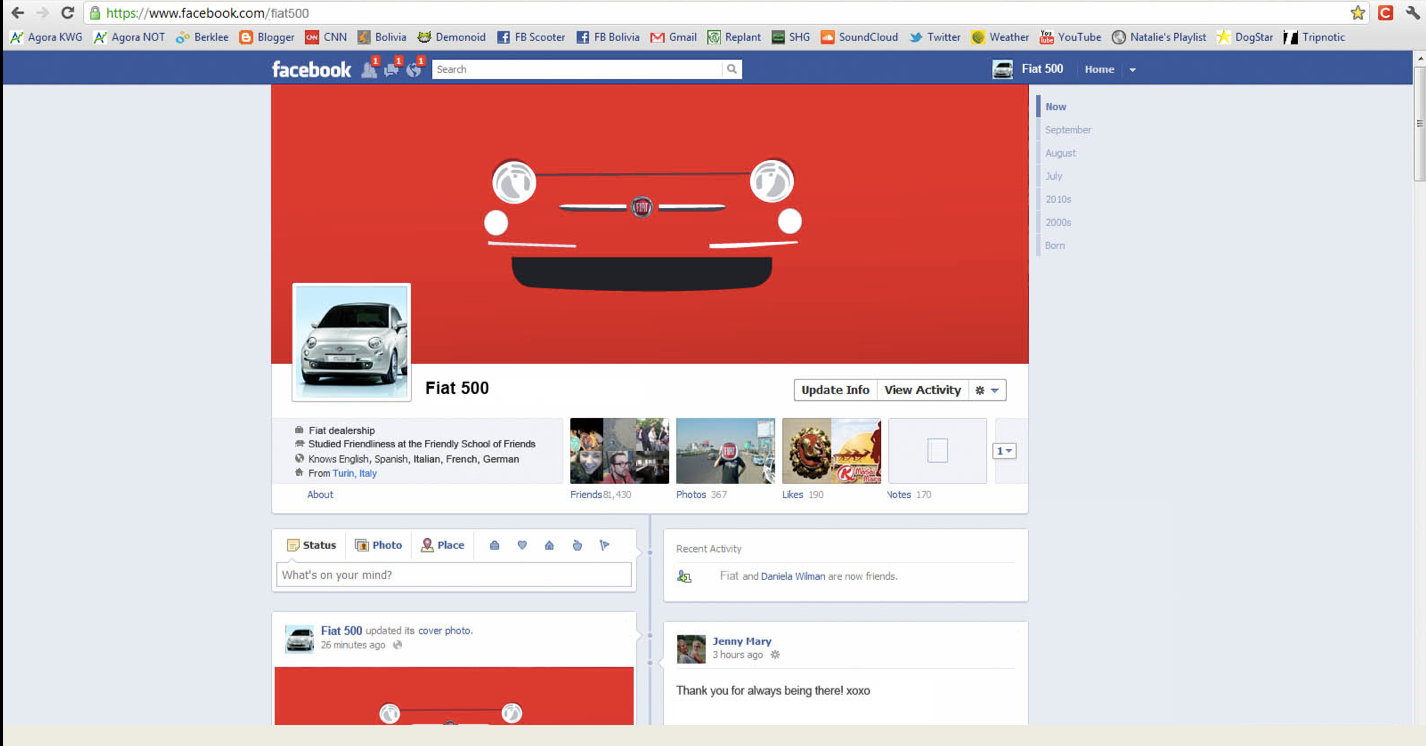The width and height of the screenshot is (1426, 746).
Task: Bookmark this page with the star
Action: 1357,13
